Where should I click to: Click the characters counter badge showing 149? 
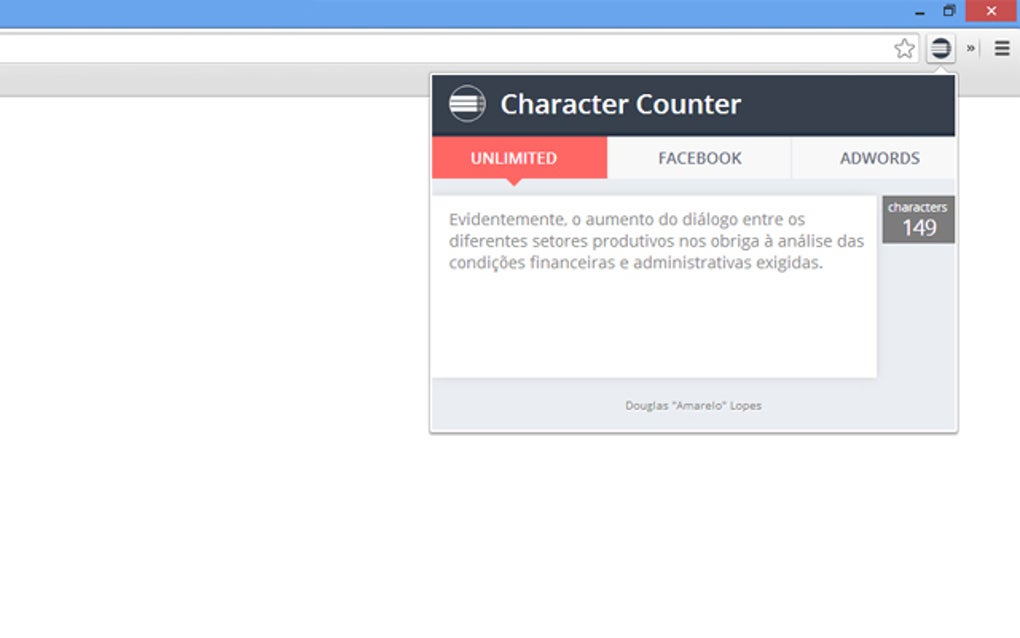pyautogui.click(x=918, y=218)
